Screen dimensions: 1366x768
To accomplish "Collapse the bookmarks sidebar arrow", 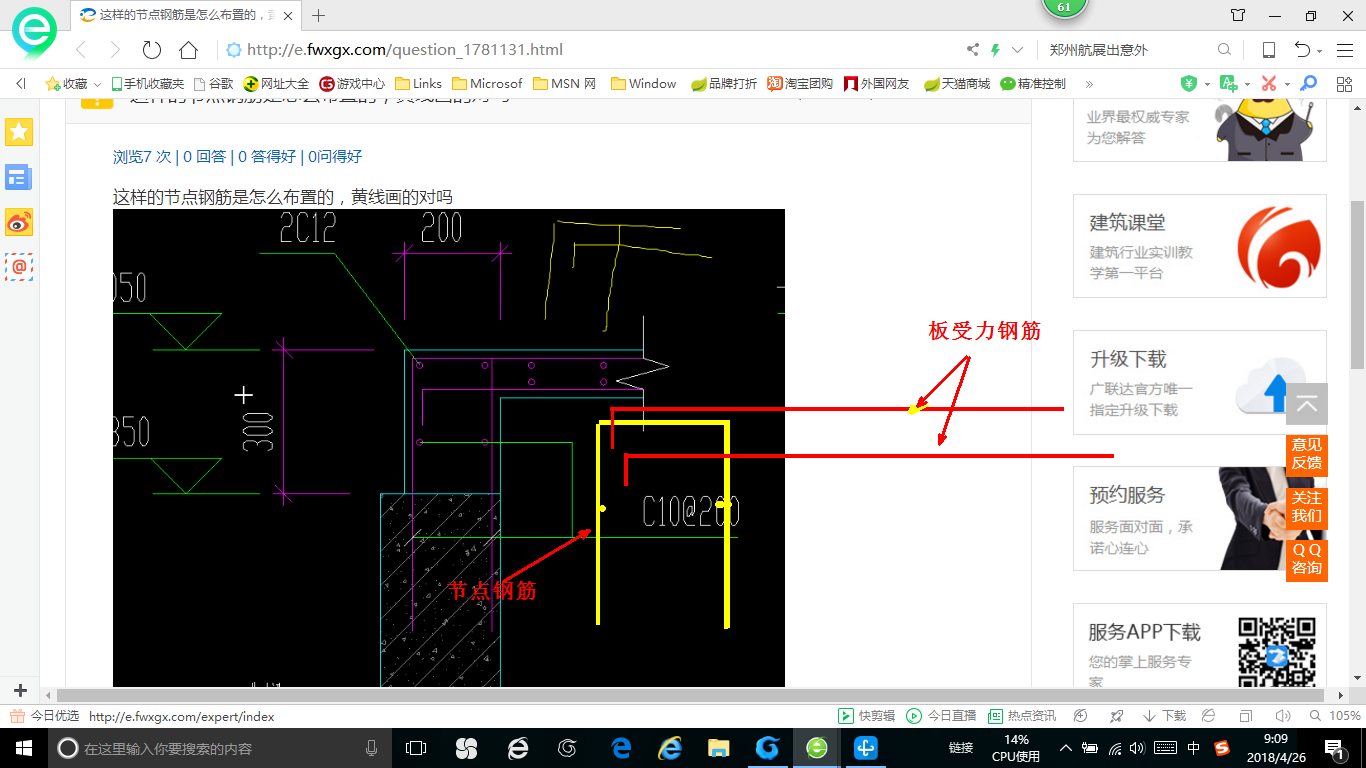I will tap(20, 84).
